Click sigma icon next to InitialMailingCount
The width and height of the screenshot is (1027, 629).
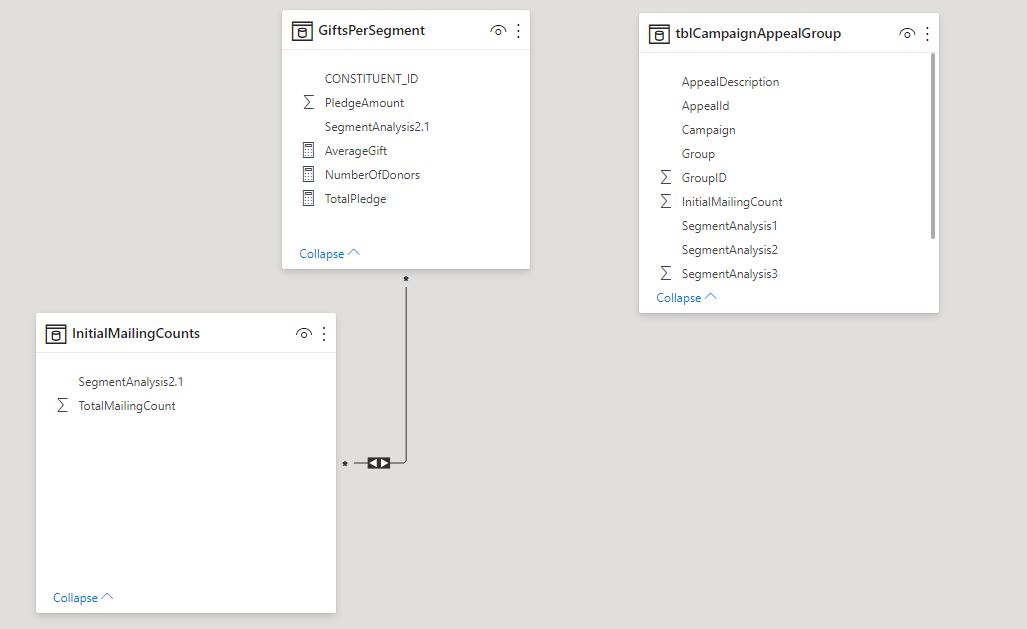click(x=665, y=202)
